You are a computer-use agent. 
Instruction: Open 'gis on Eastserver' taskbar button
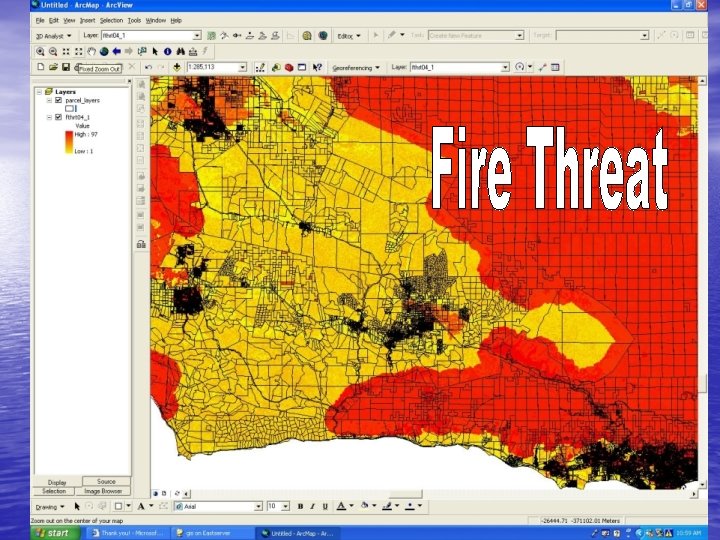(212, 533)
